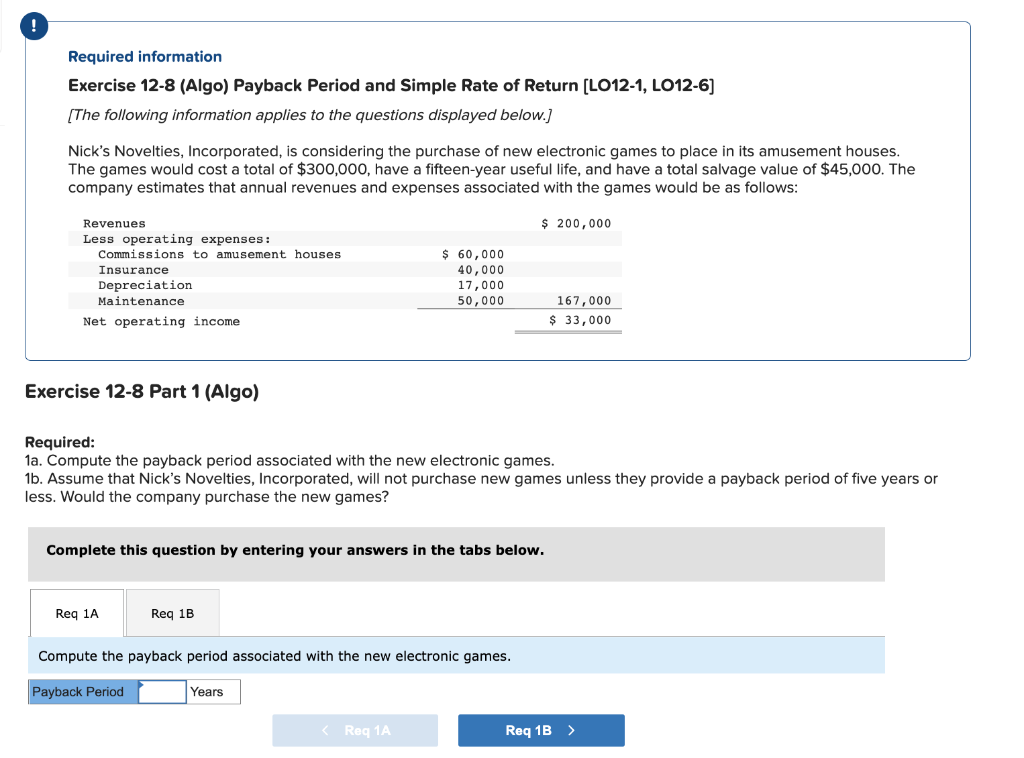This screenshot has height=758, width=1024.
Task: Select the Exercise 12-8 Part 1 (Algo) heading
Action: pyautogui.click(x=142, y=391)
